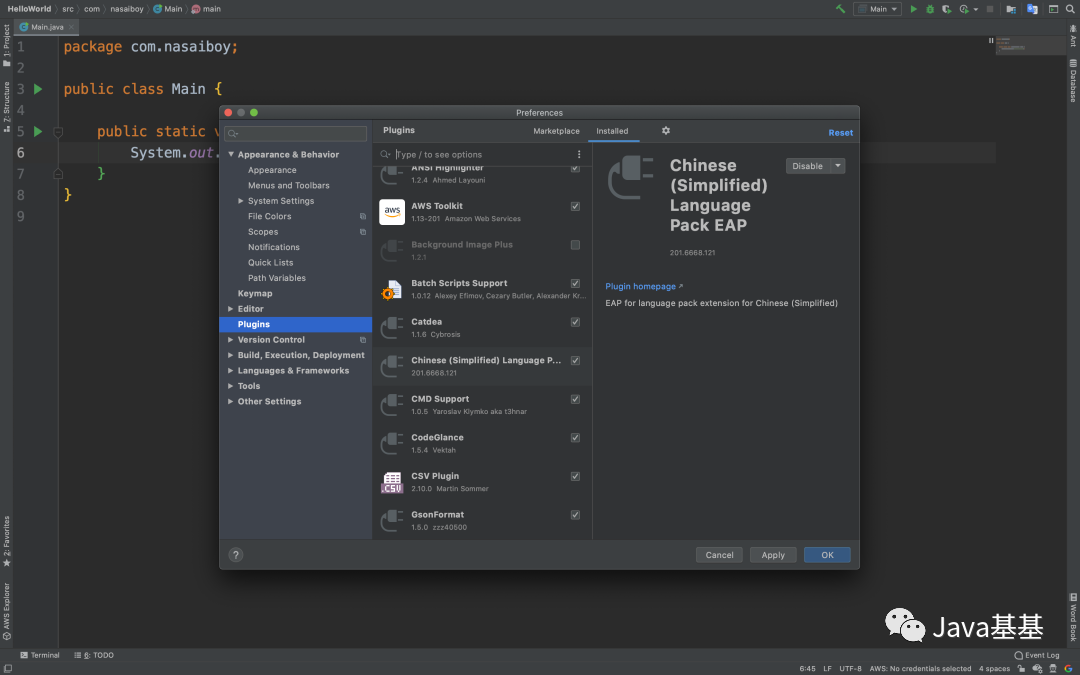Open the dropdown arrow beside Disable button
The height and width of the screenshot is (675, 1080).
click(838, 166)
